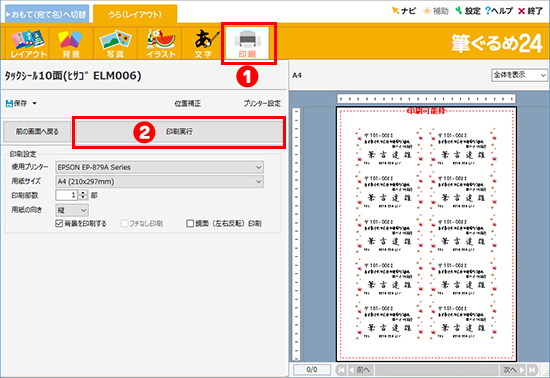
Task: Expand the 使用プリンター dropdown
Action: click(160, 167)
